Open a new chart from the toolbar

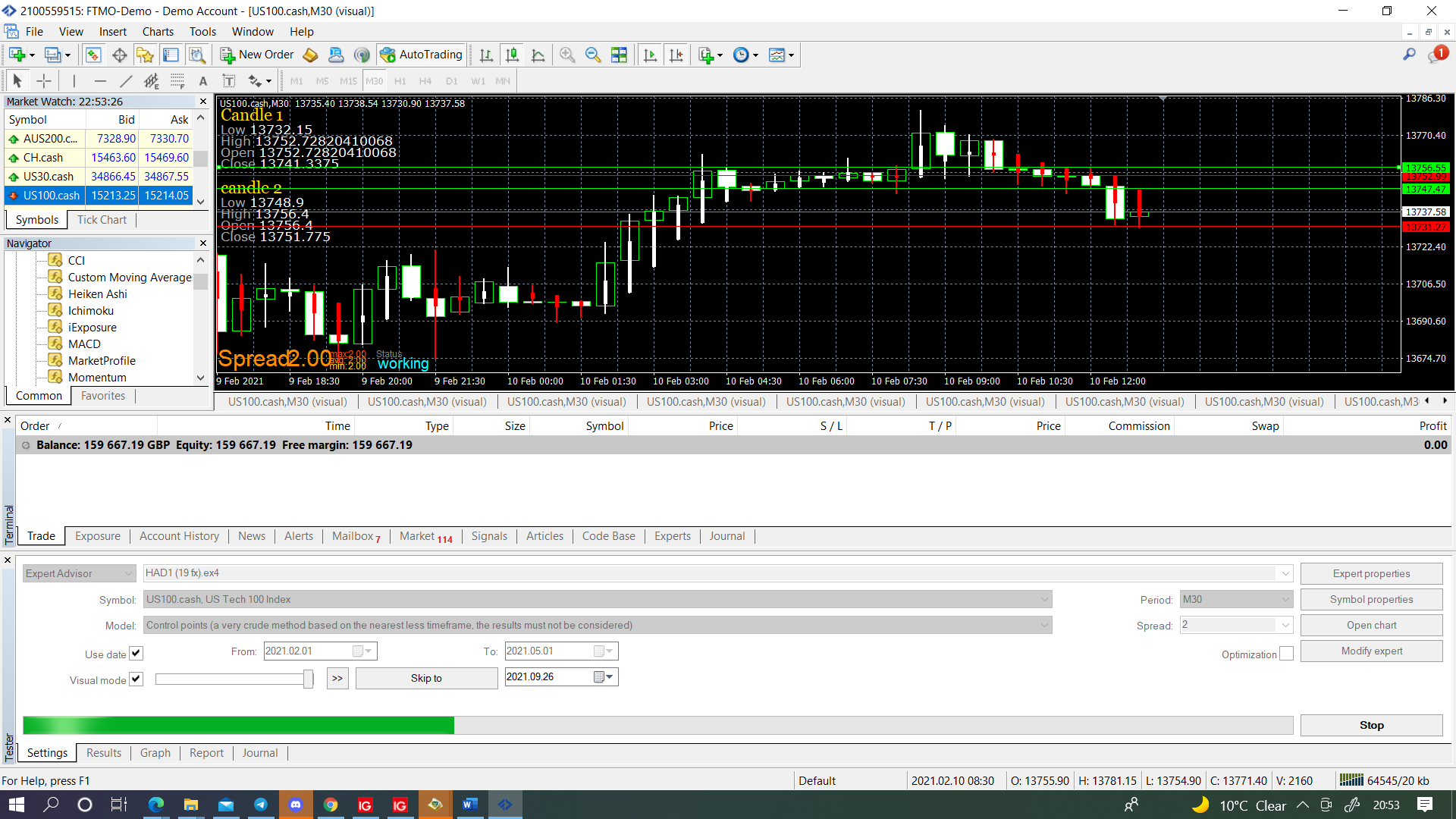click(x=17, y=55)
